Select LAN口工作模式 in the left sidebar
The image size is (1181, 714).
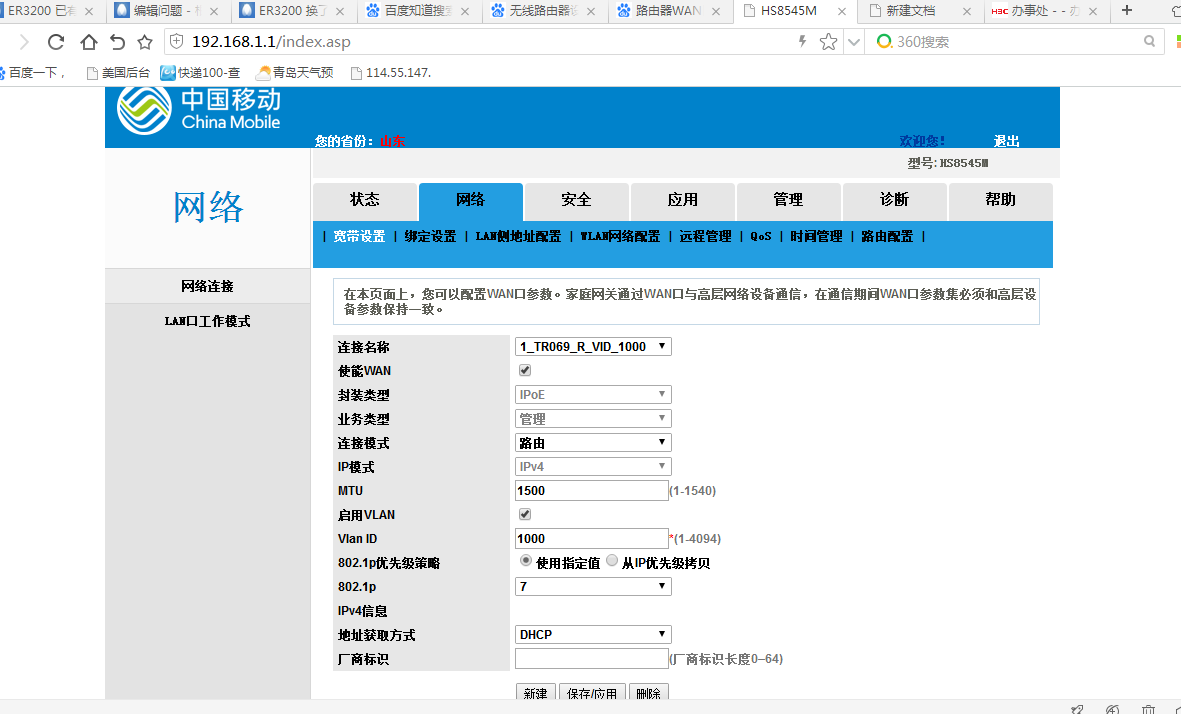pyautogui.click(x=207, y=321)
